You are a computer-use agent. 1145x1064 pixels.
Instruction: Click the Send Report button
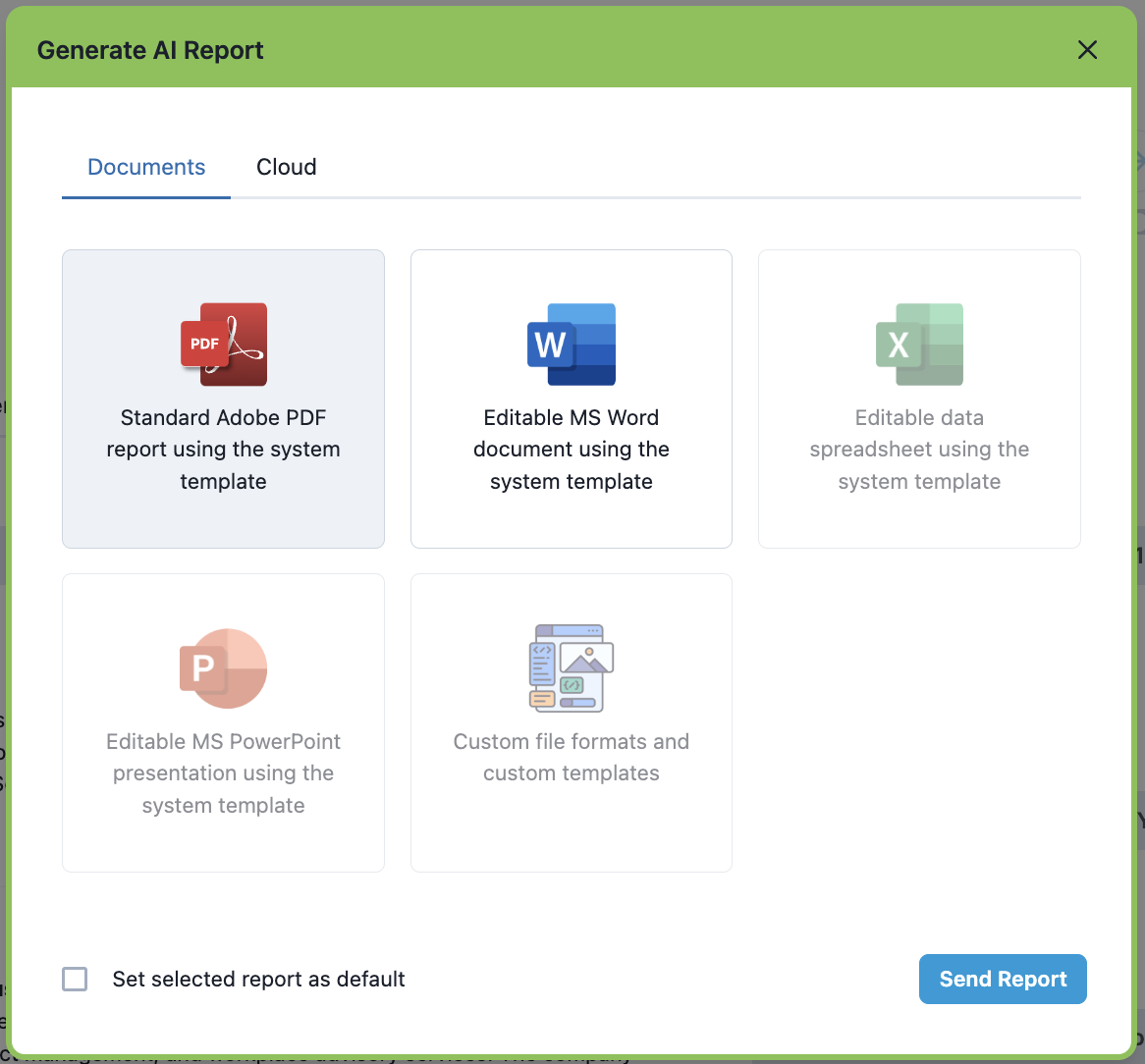[x=1003, y=980]
